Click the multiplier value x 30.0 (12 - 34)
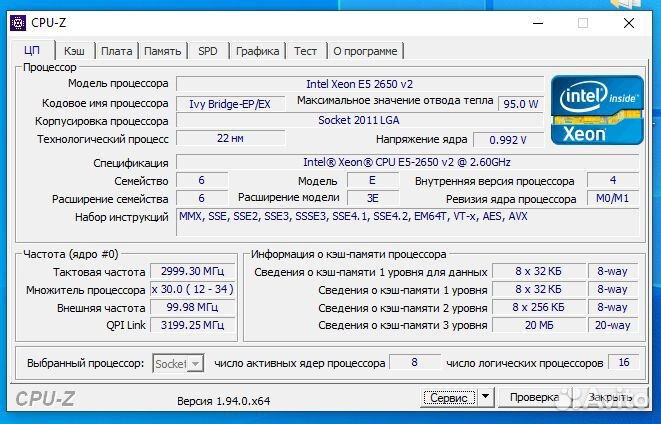The image size is (661, 424). coord(192,289)
